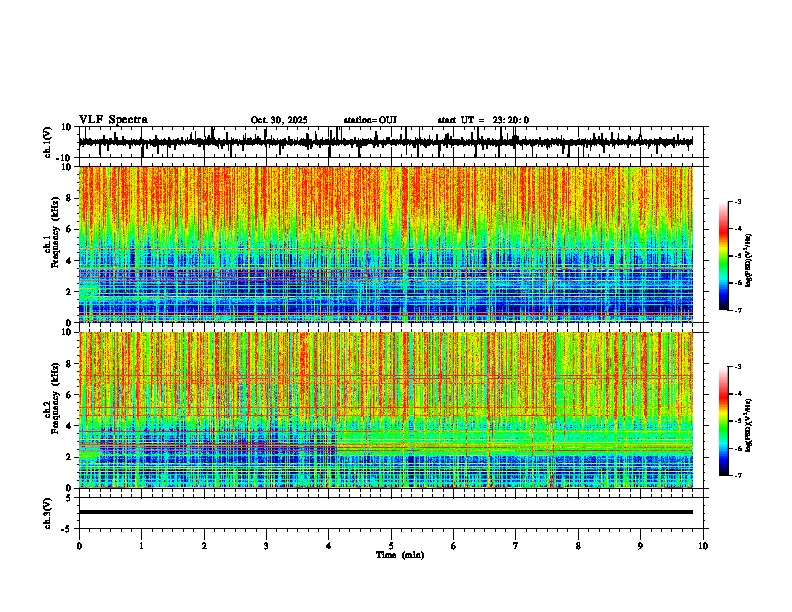Click the ch.2 spectrogram panel
This screenshot has width=792, height=612.
(385, 410)
